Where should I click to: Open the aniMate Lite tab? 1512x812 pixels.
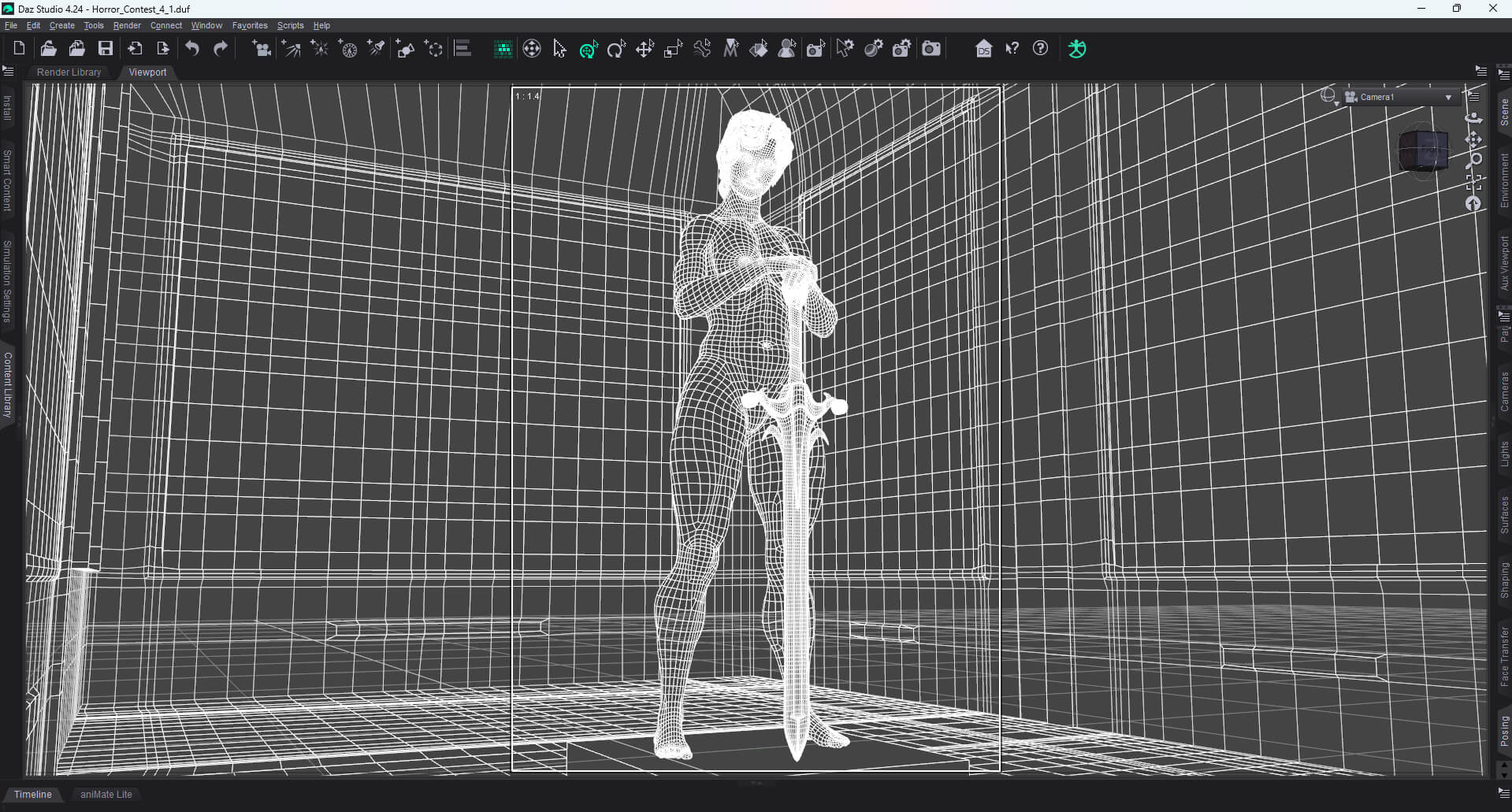(x=106, y=794)
